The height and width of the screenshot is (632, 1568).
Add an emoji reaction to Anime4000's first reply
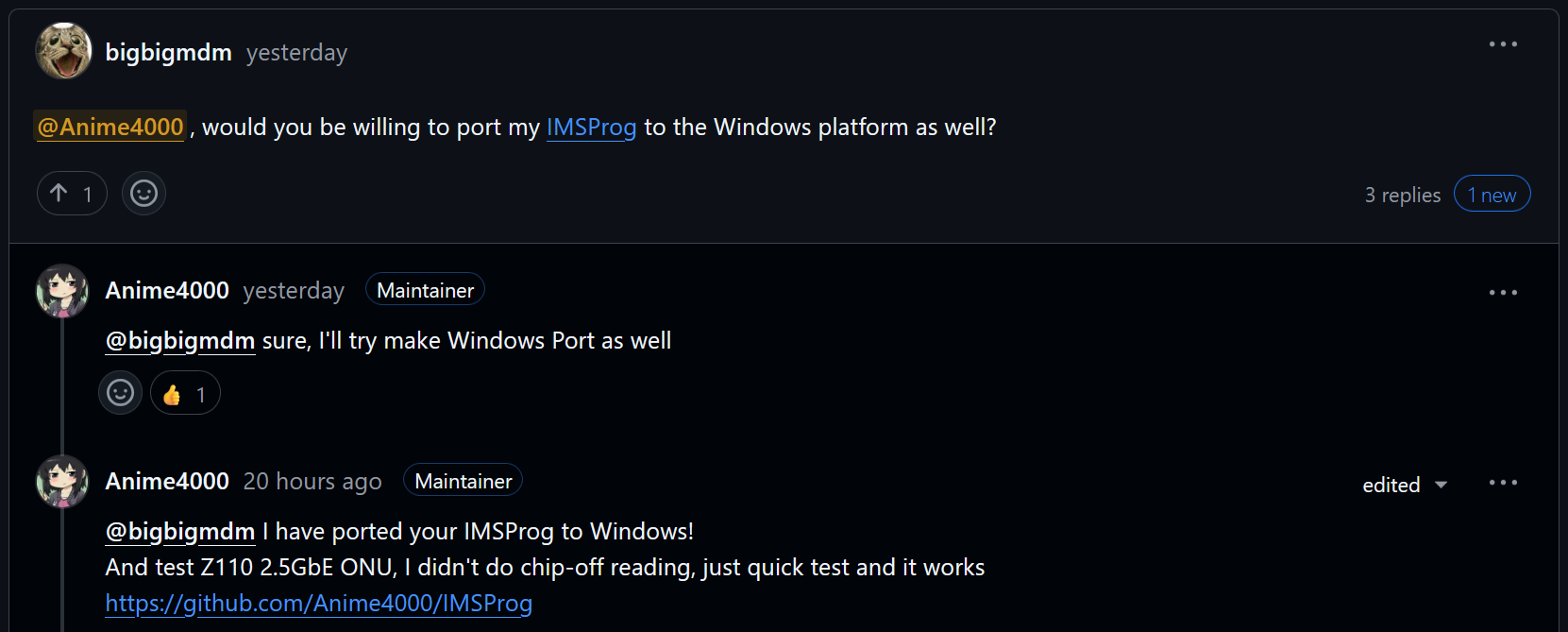click(x=120, y=392)
